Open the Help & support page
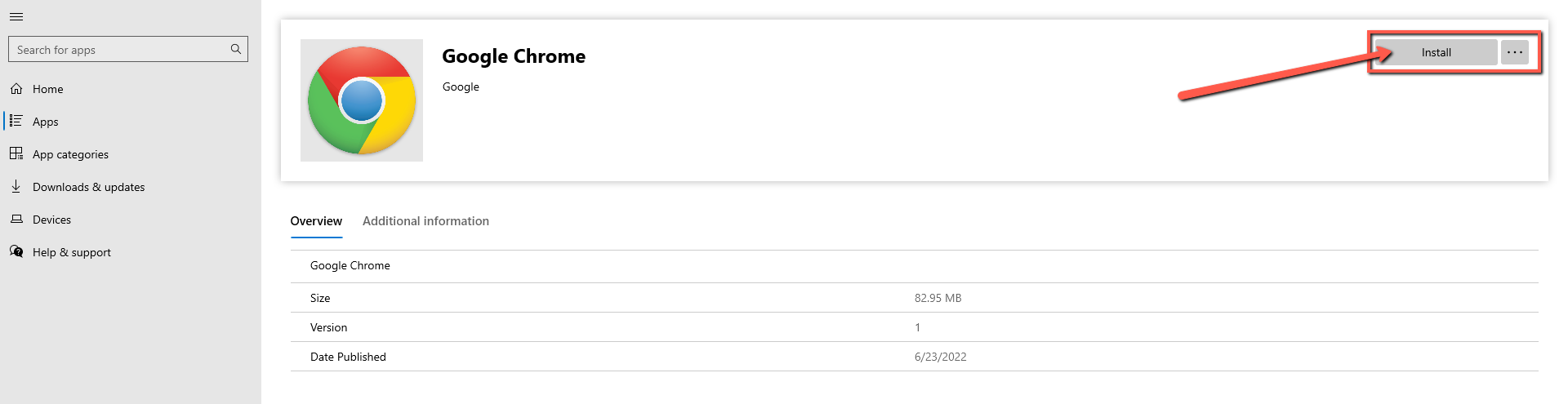Screen dimensions: 1568x404 pyautogui.click(x=72, y=252)
